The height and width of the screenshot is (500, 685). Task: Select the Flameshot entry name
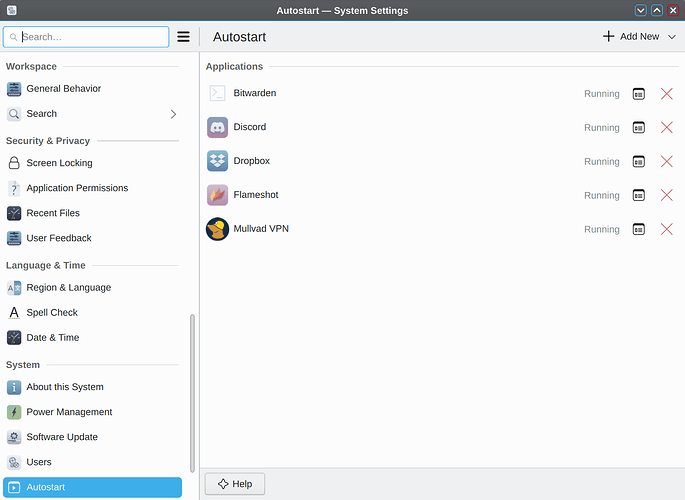tap(256, 195)
